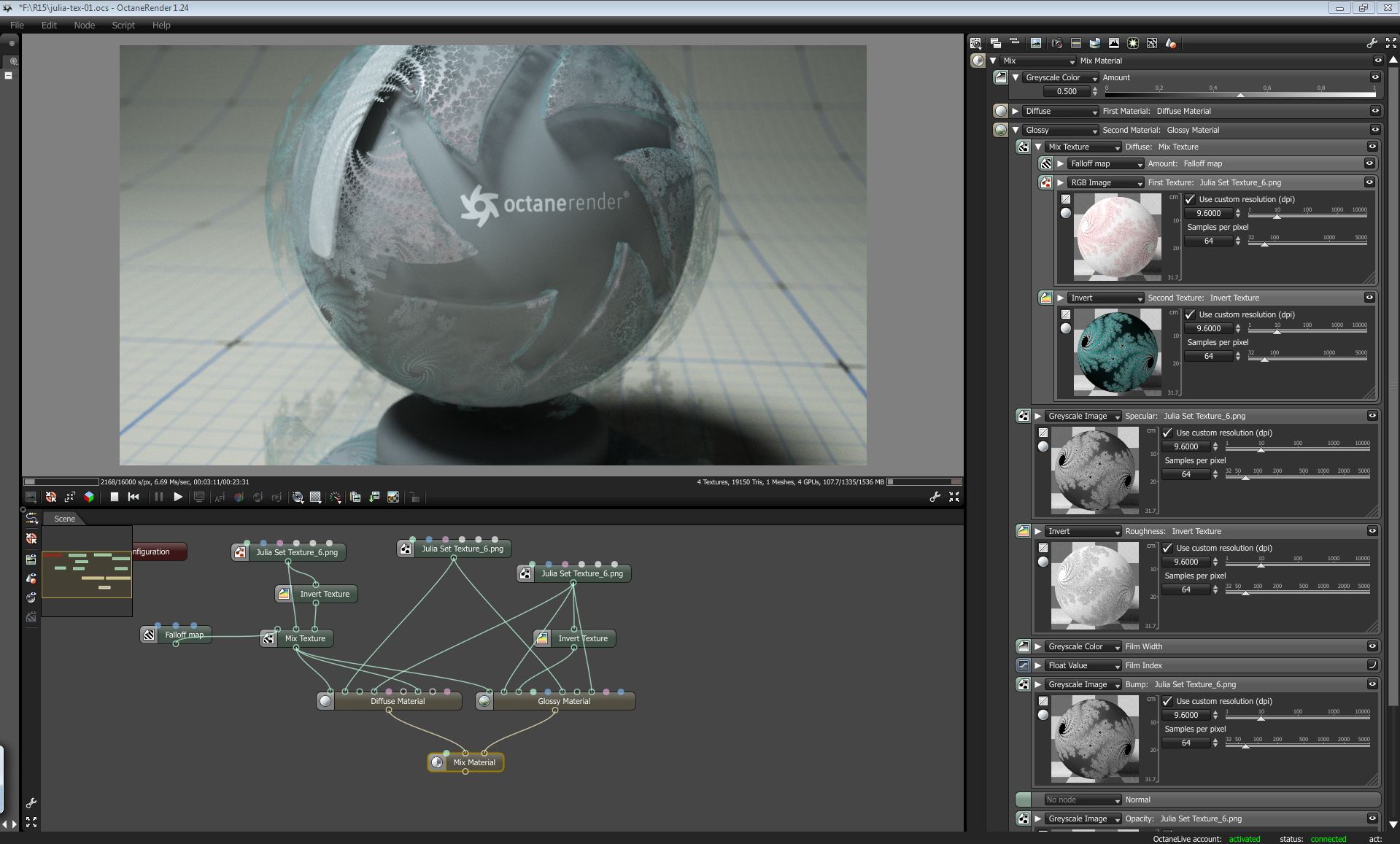The height and width of the screenshot is (844, 1400).
Task: Click the recenter view target icon in render toolbar
Action: pos(51,497)
